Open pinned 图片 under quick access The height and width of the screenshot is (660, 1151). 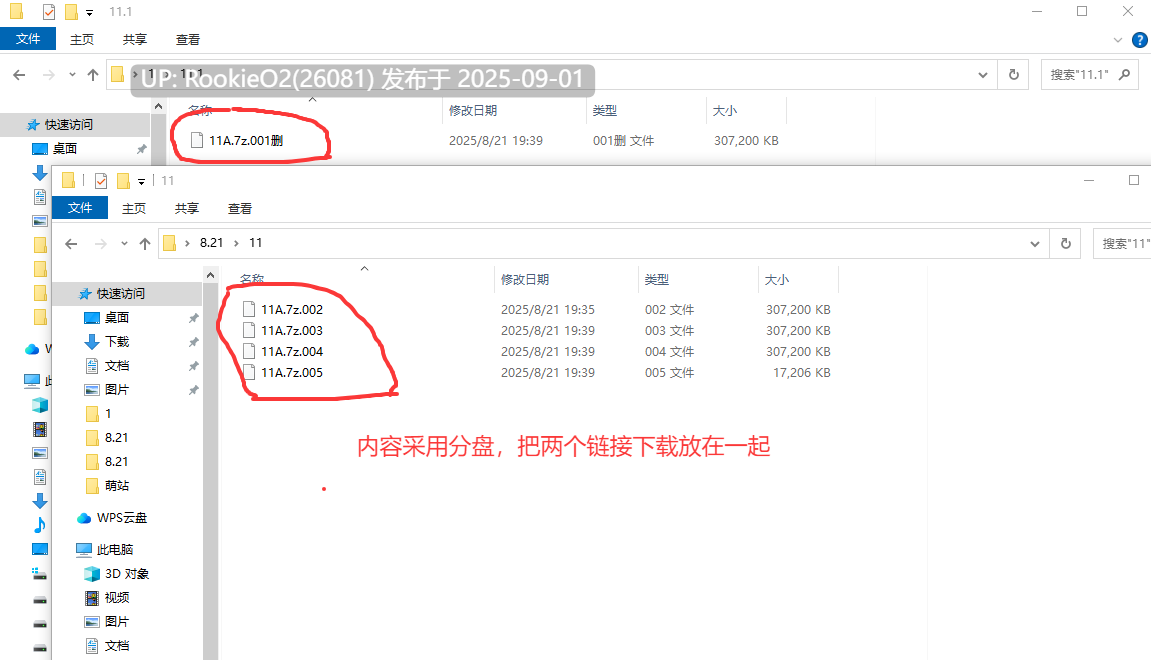(x=117, y=390)
